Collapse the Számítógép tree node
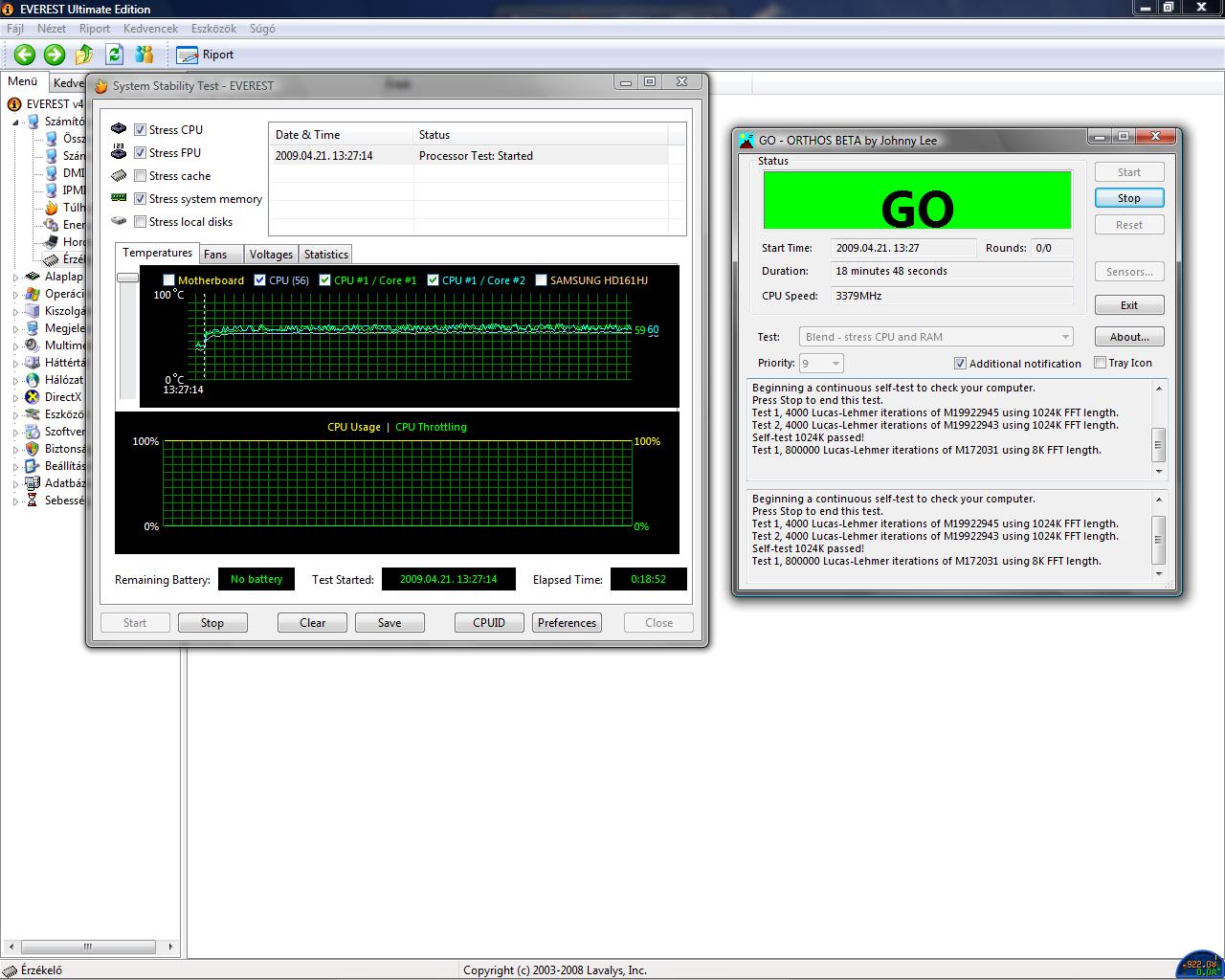 (x=15, y=122)
